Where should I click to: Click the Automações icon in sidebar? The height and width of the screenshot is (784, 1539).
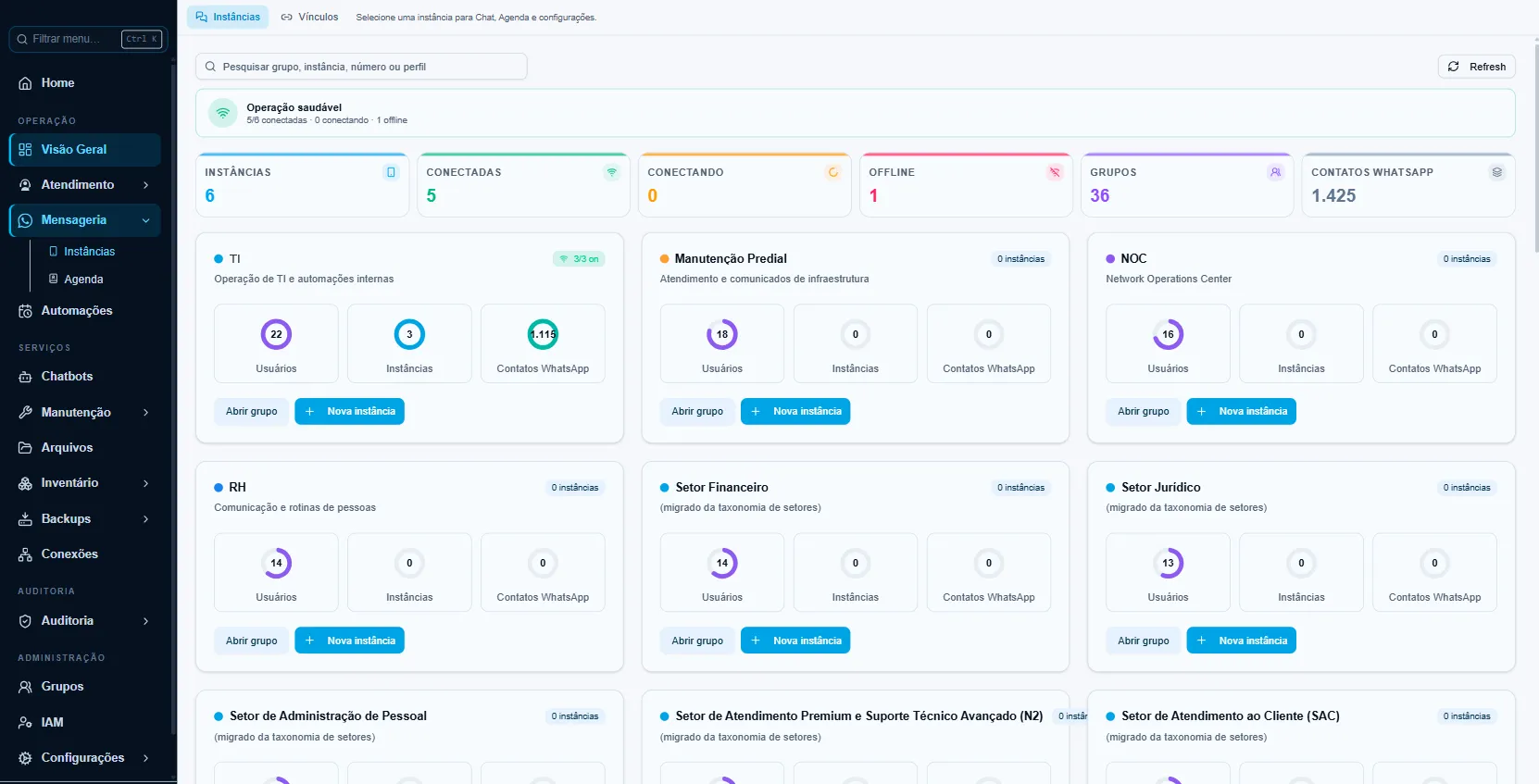25,311
